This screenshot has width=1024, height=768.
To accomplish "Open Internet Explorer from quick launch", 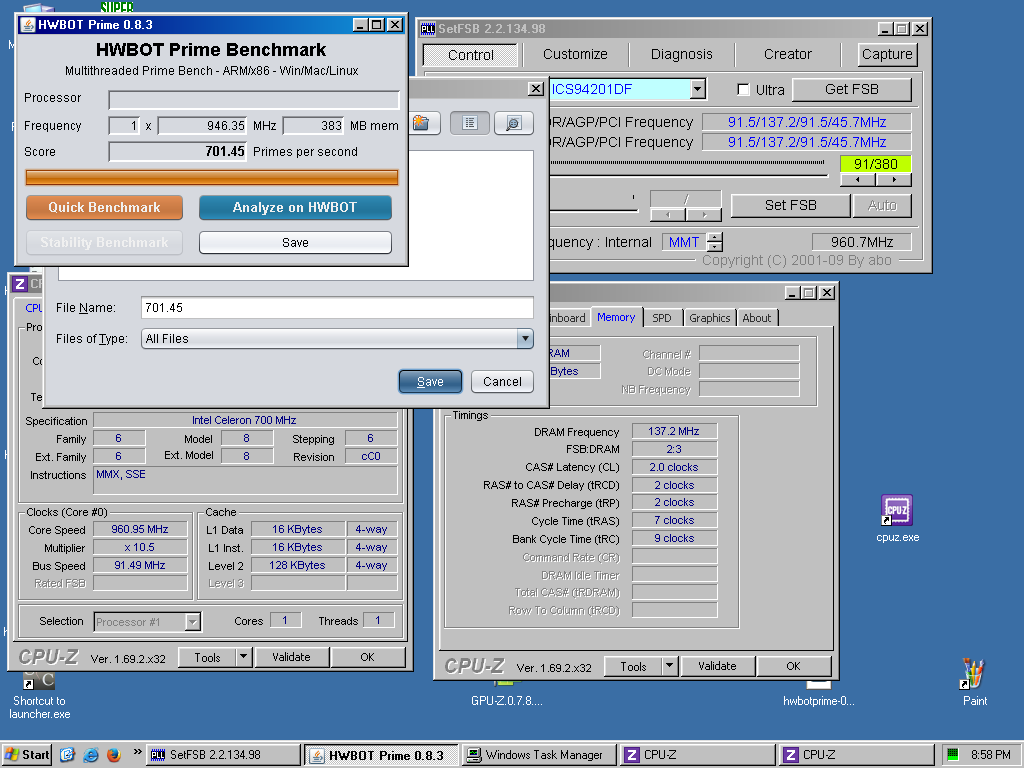I will click(91, 755).
